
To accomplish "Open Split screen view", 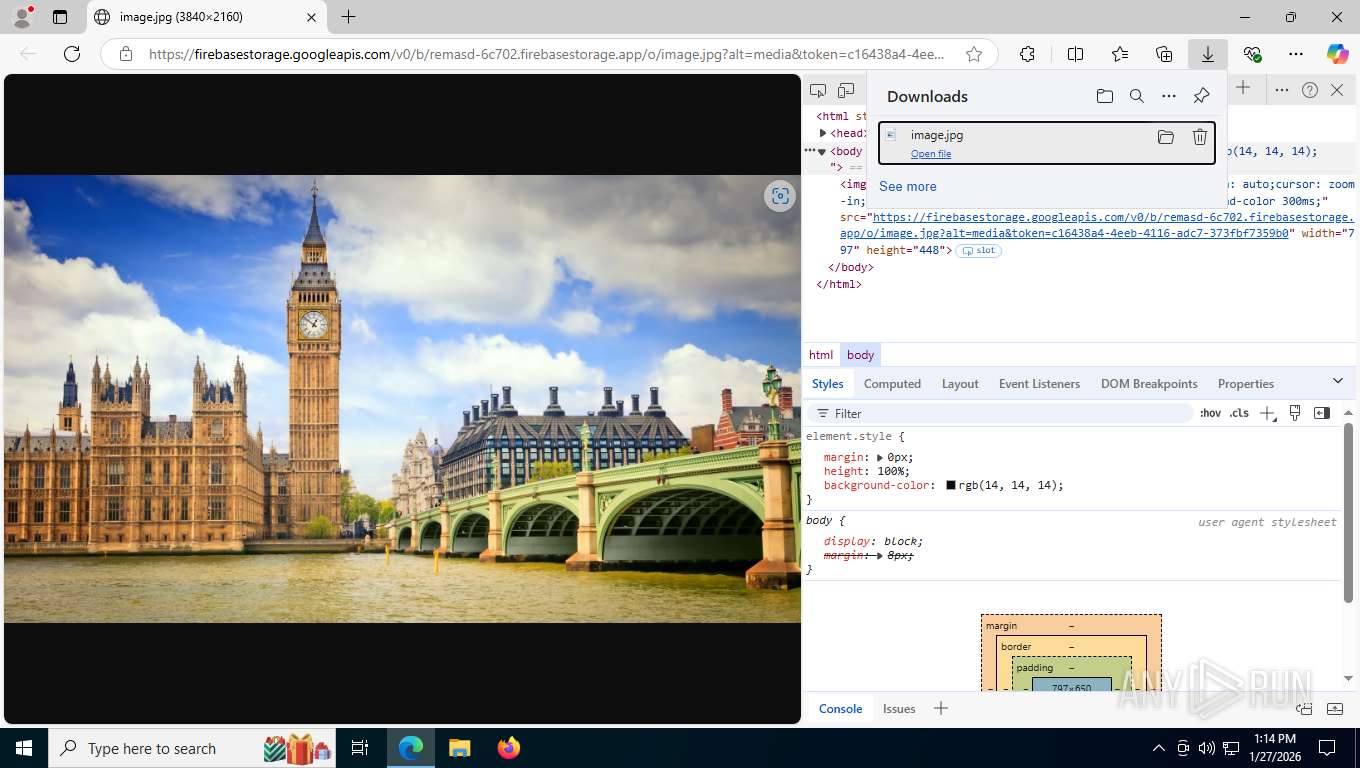I will (x=1076, y=54).
